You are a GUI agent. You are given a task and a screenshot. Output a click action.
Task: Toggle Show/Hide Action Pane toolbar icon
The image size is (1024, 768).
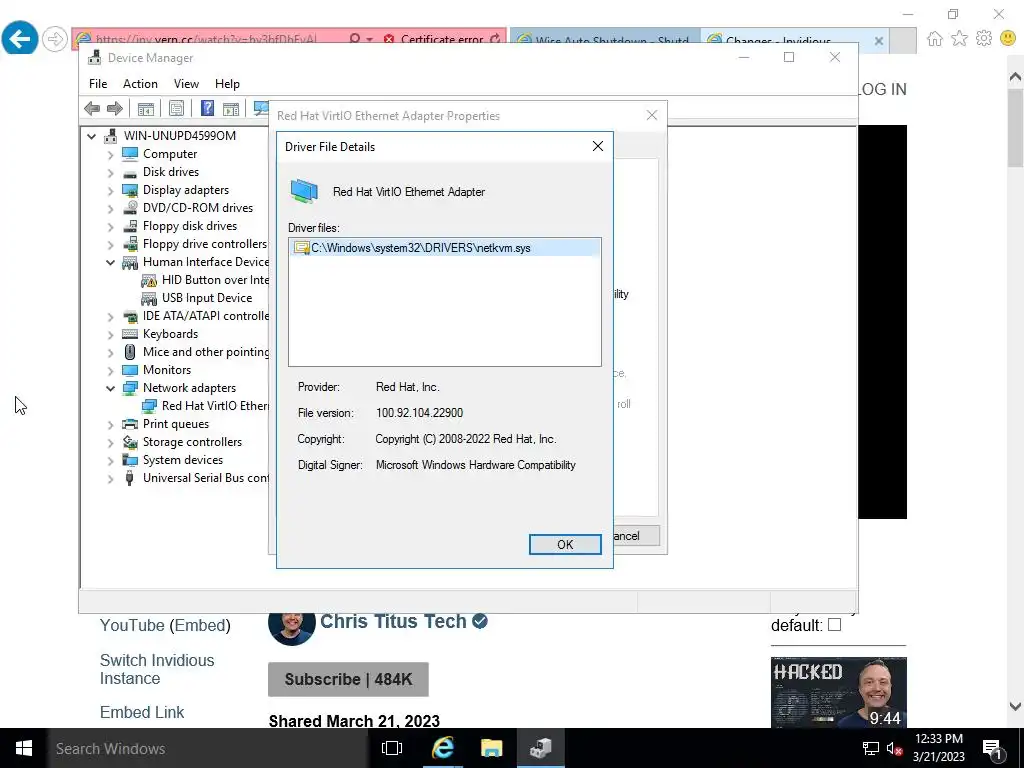tap(231, 108)
